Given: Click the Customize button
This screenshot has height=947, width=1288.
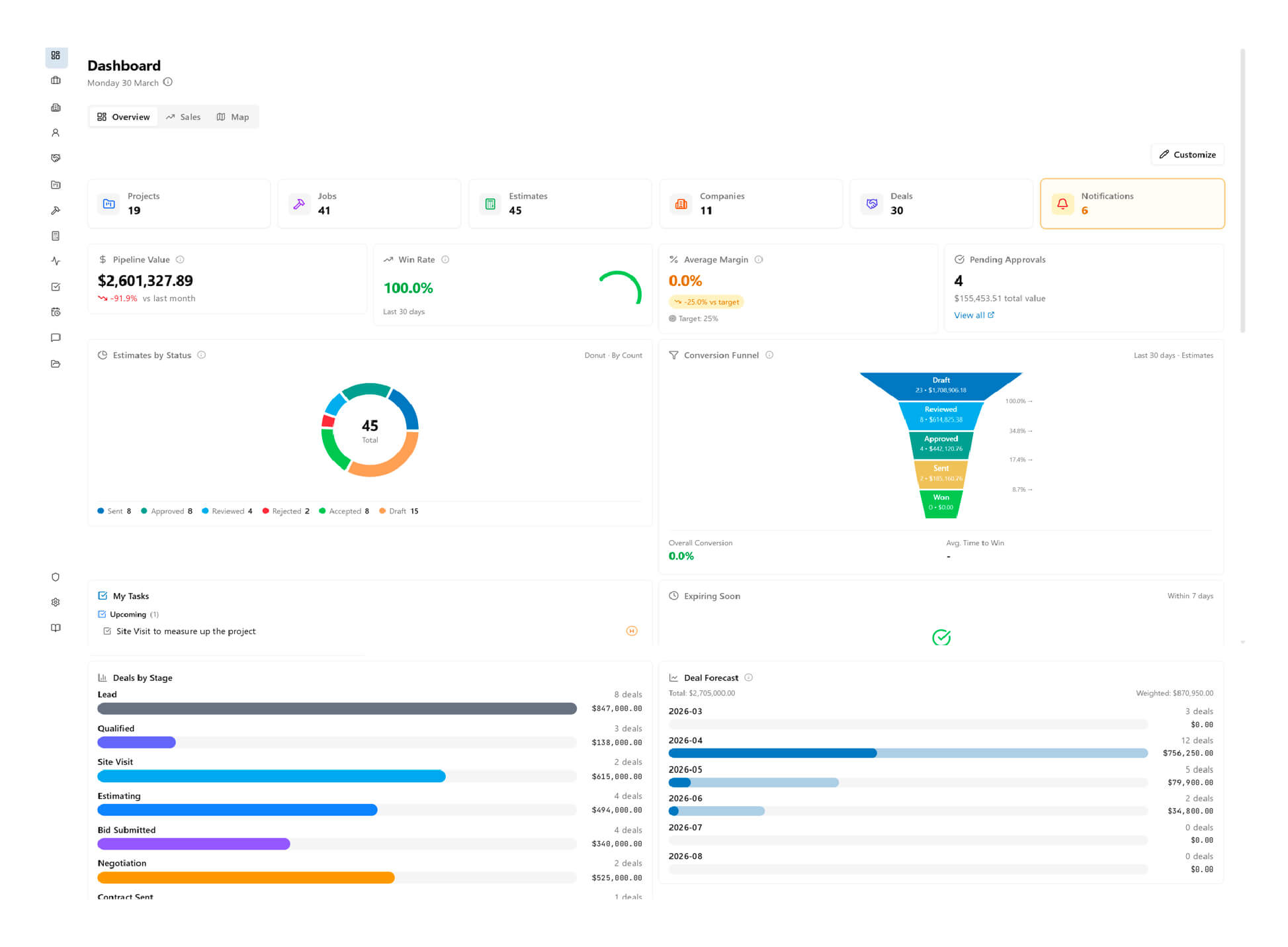Looking at the screenshot, I should 1187,154.
